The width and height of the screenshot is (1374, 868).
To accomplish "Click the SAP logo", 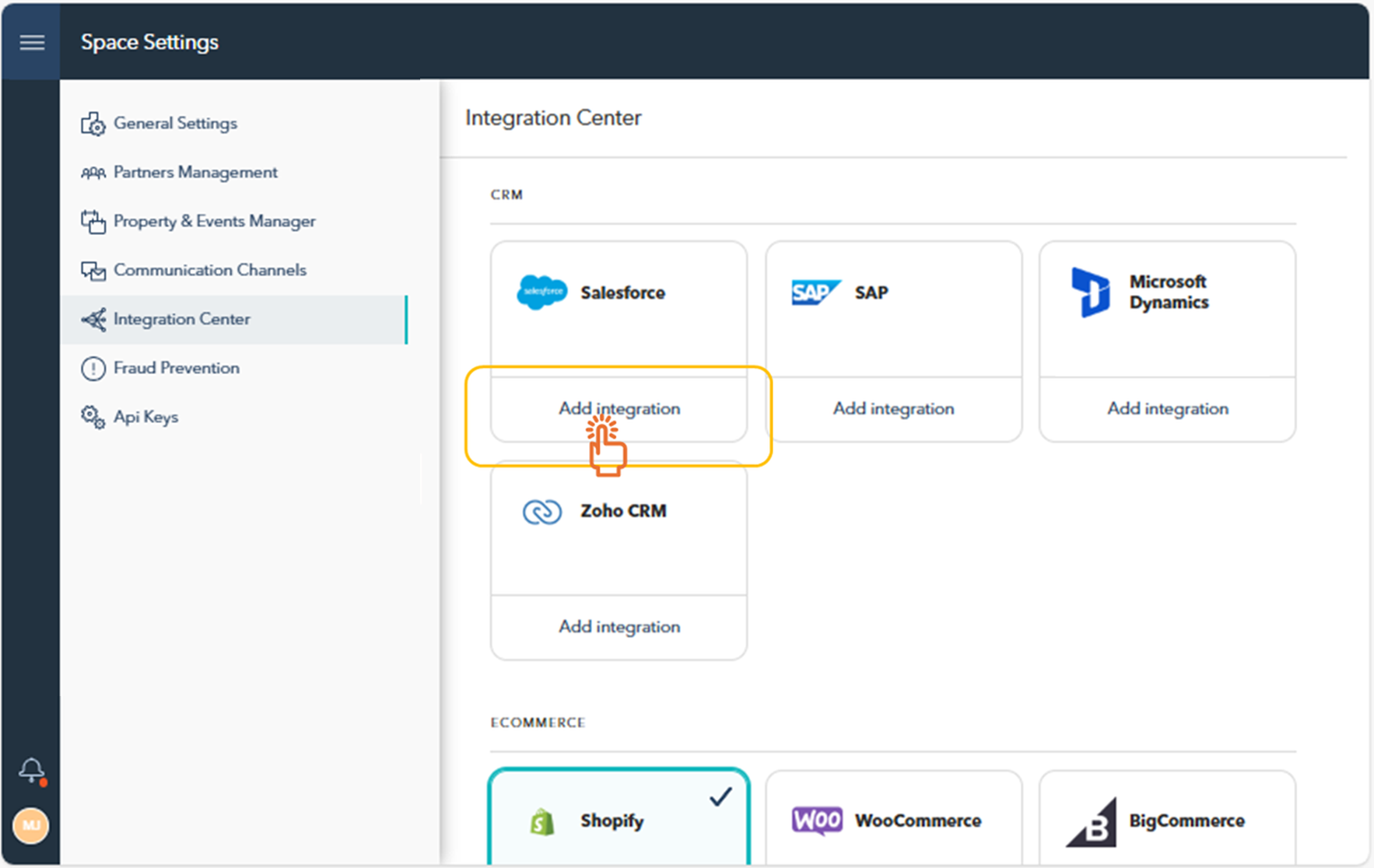I will coord(815,292).
